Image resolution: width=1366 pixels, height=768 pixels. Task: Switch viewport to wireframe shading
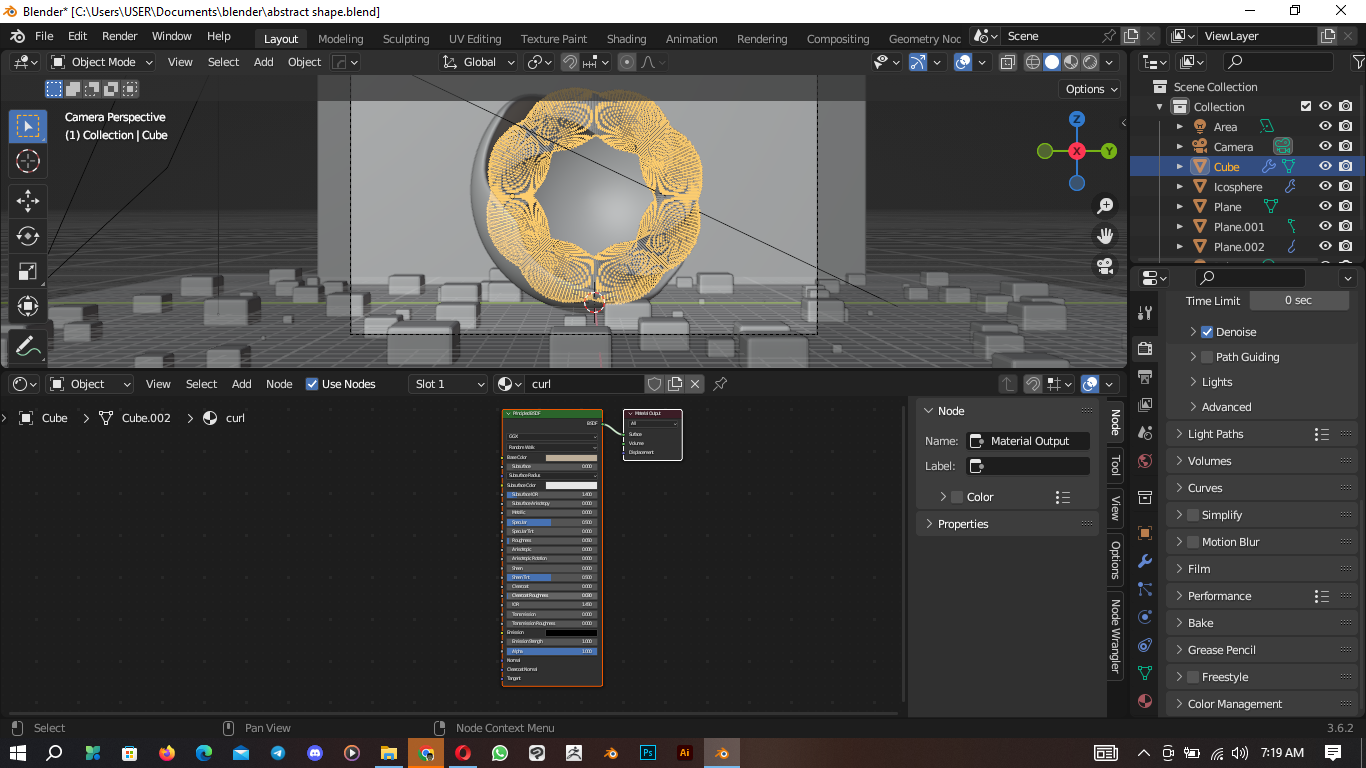coord(1033,62)
